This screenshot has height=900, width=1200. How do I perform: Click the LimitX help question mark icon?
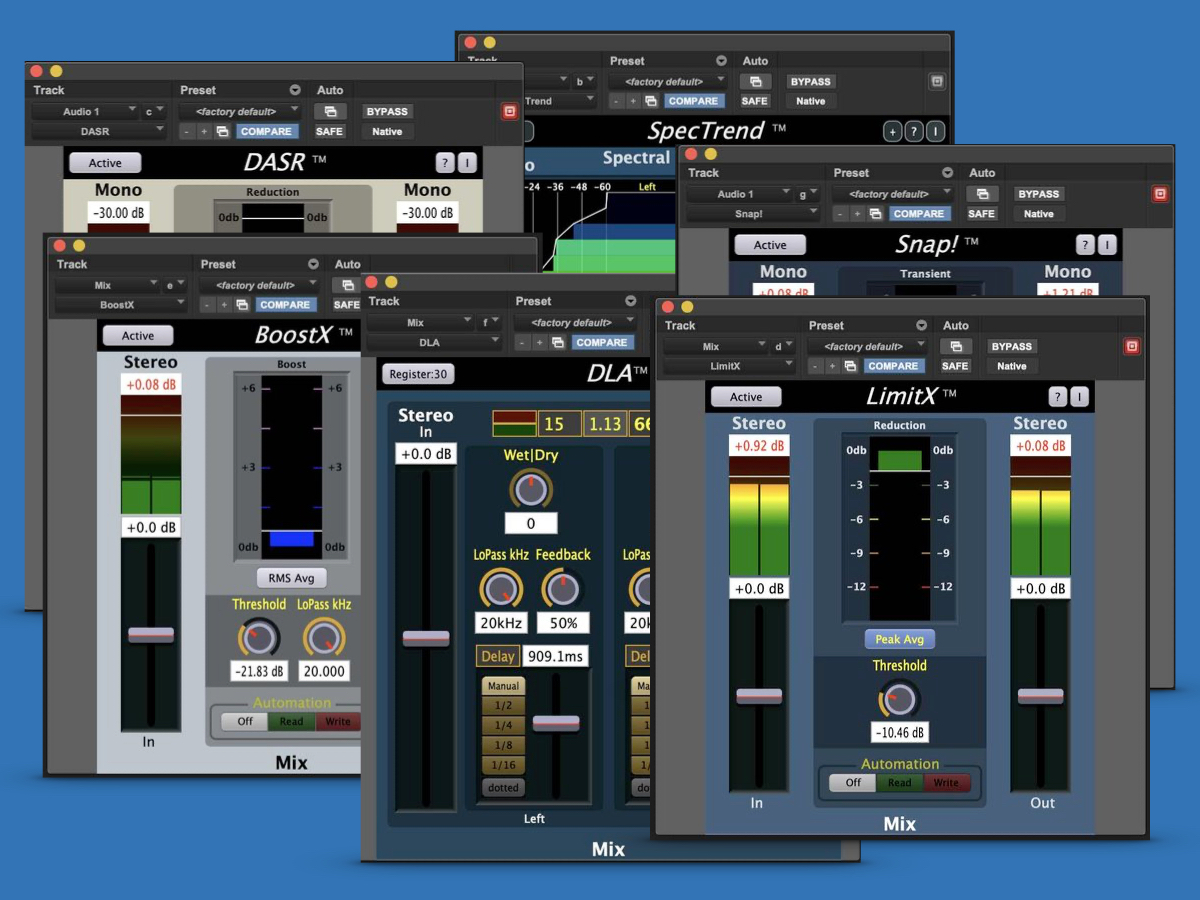(x=1057, y=396)
